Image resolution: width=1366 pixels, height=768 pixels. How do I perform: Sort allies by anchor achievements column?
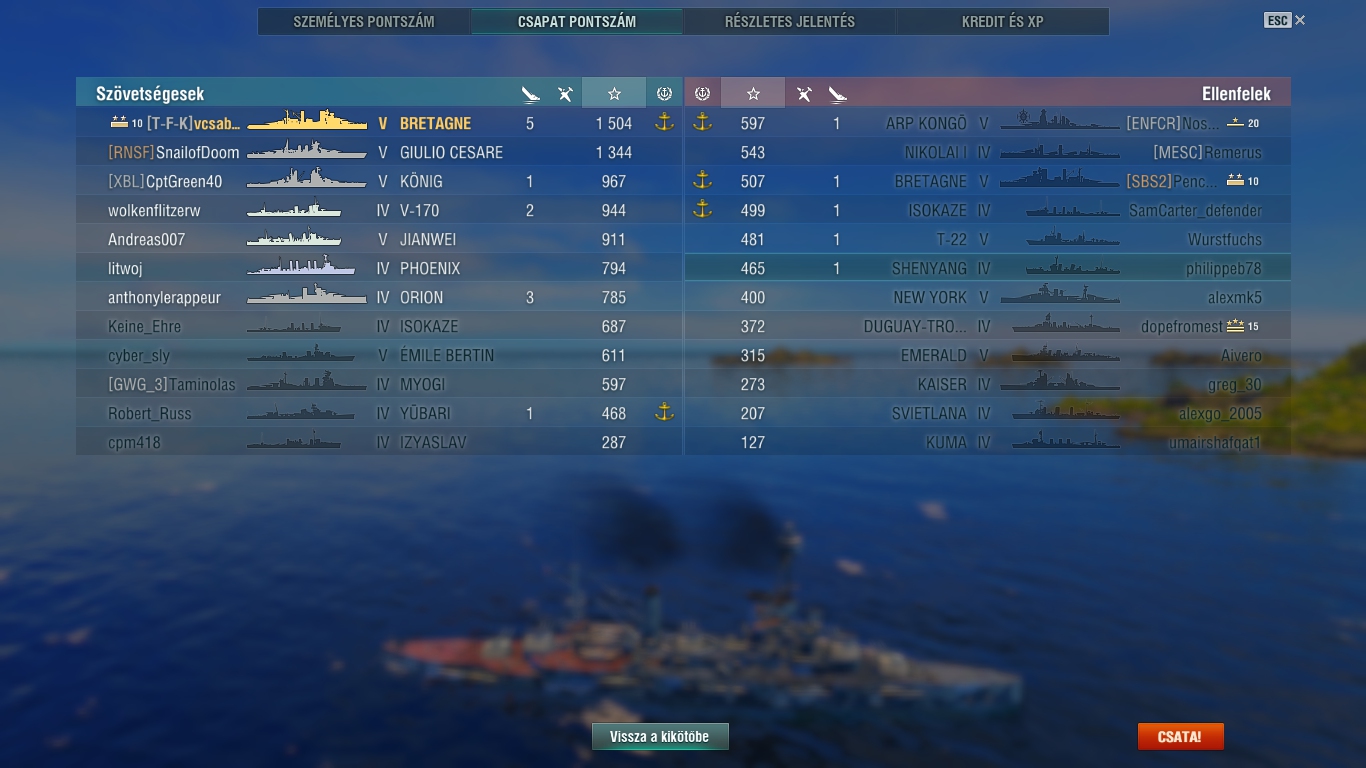(664, 93)
